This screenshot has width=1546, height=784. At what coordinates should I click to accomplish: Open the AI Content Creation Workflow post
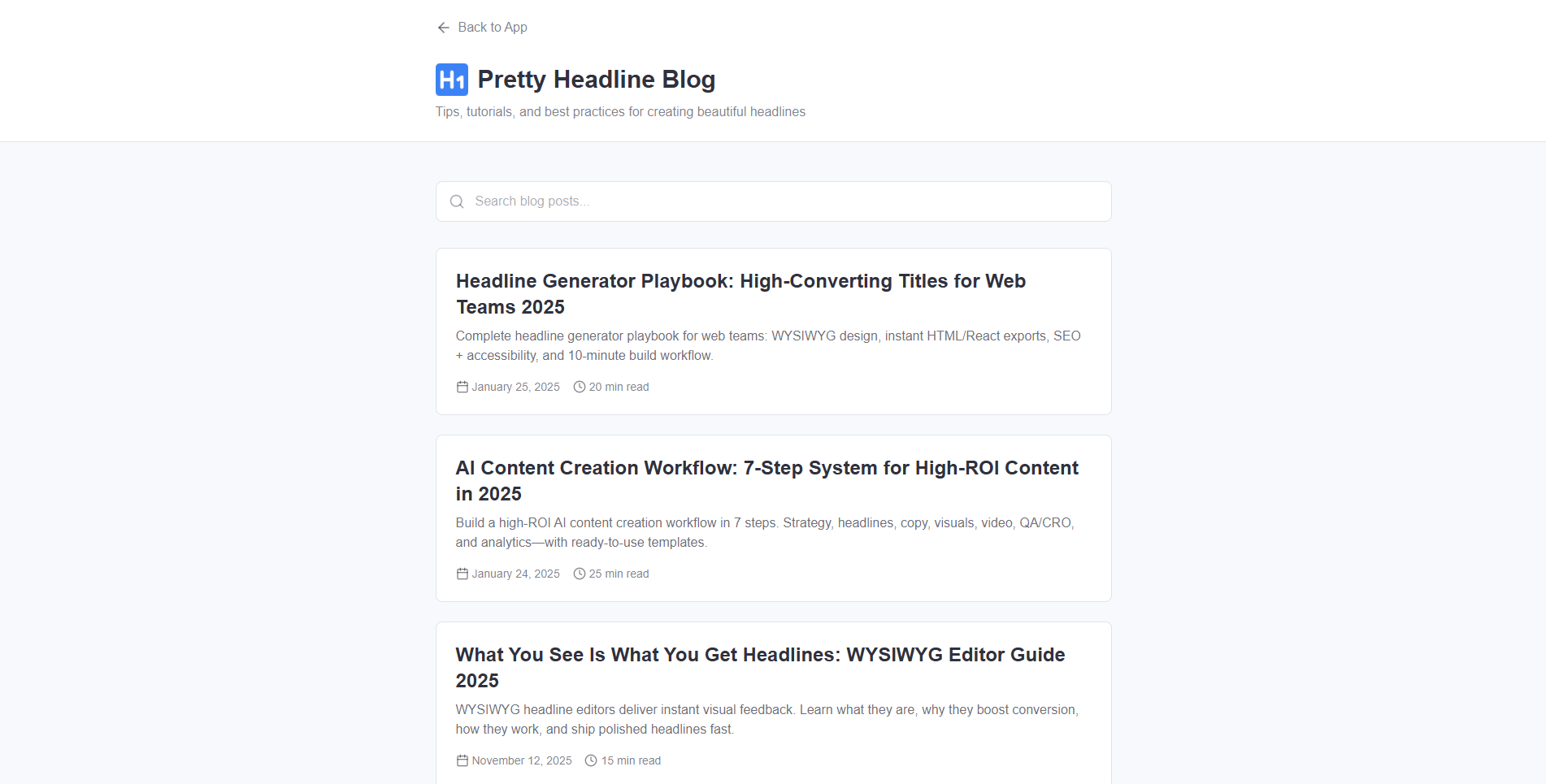click(766, 480)
